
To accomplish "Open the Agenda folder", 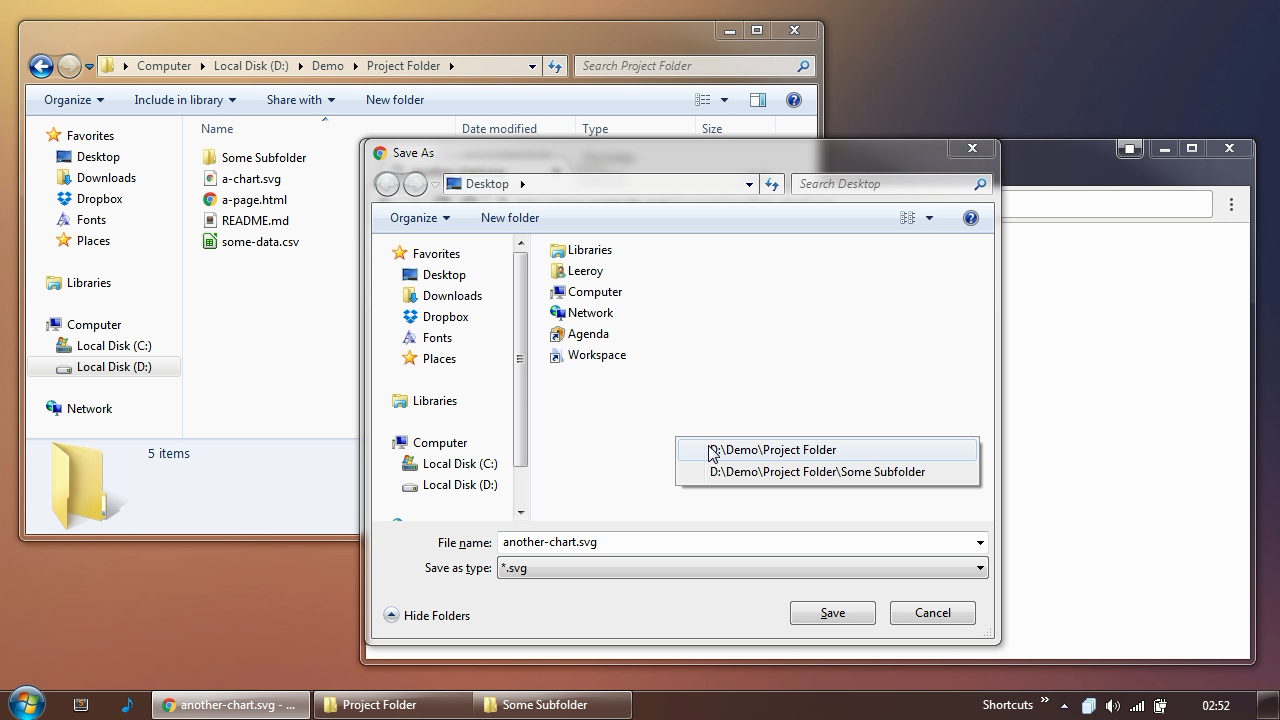I will (x=587, y=333).
